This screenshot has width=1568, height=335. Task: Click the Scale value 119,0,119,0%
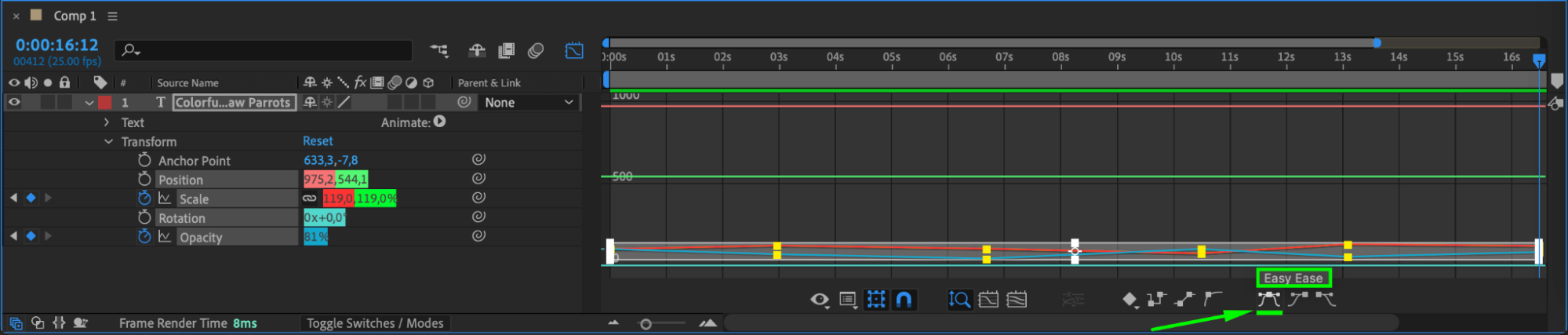(359, 198)
